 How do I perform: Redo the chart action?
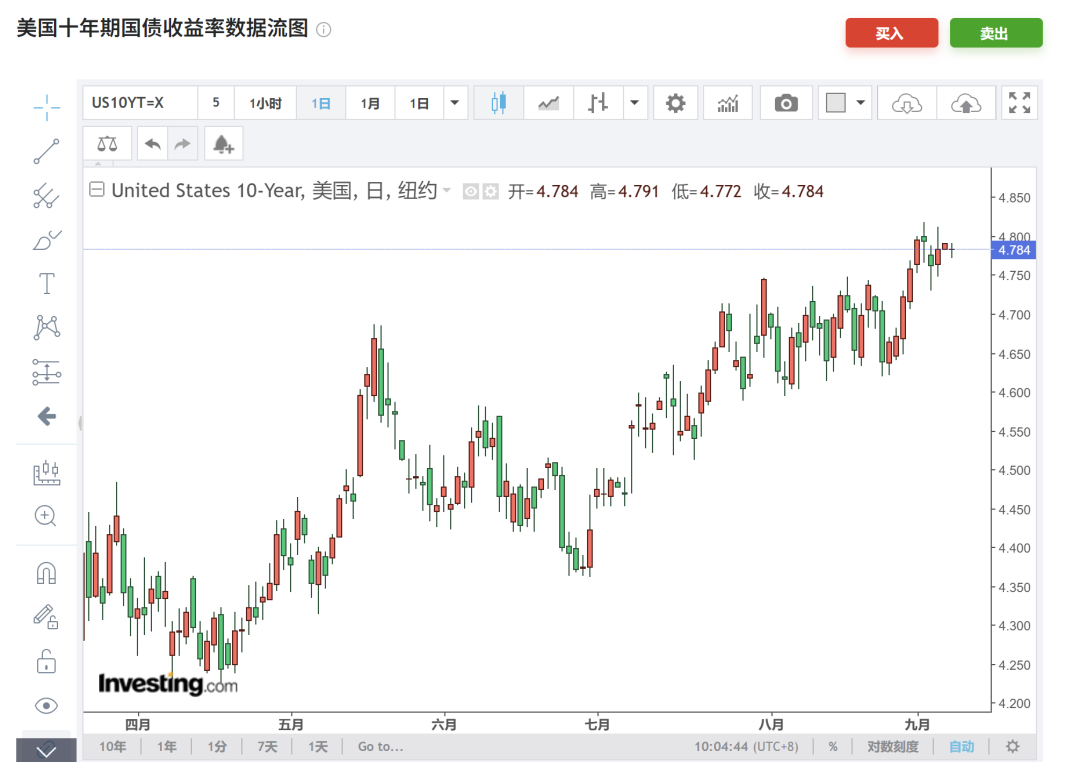tap(183, 144)
